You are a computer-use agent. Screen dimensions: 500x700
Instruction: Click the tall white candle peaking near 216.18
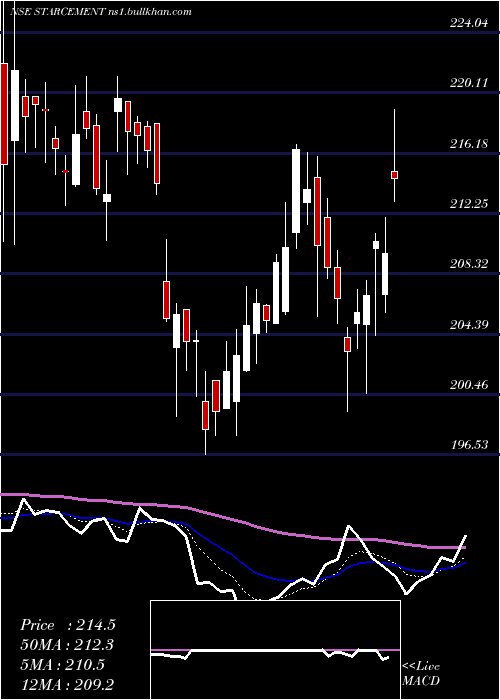pyautogui.click(x=296, y=191)
